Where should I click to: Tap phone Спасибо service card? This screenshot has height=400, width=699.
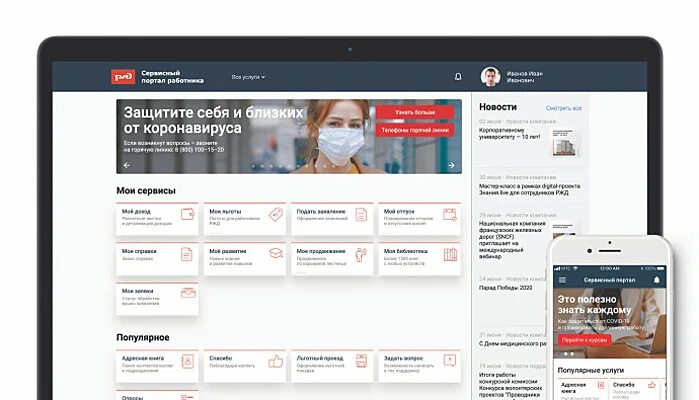[635, 390]
